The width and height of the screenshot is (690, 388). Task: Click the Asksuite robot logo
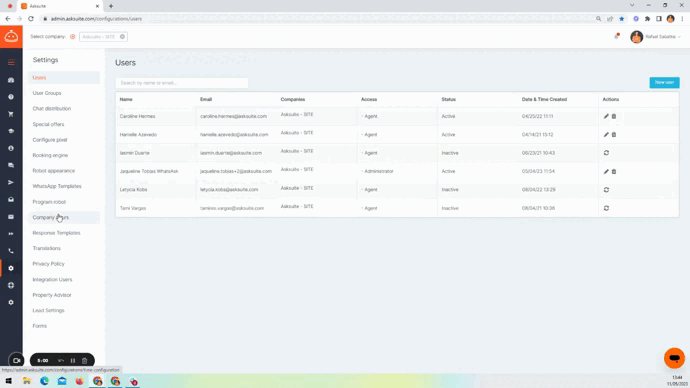point(11,37)
